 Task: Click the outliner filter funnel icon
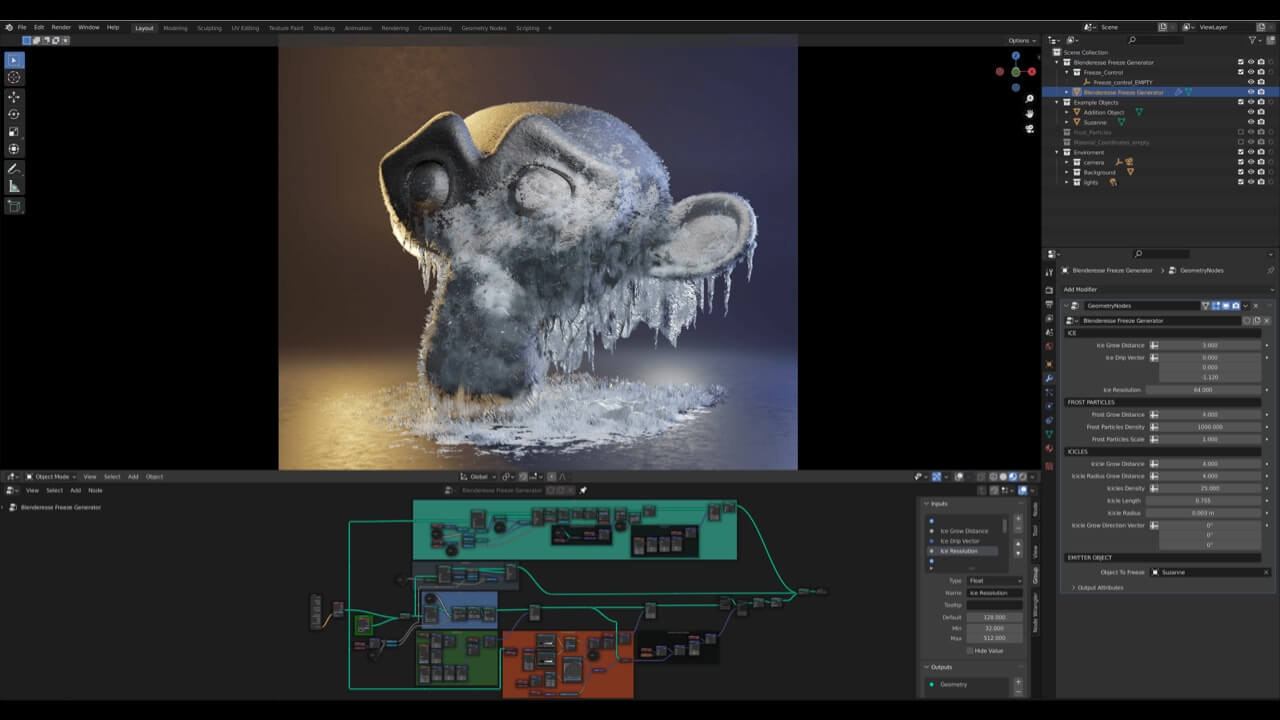point(1253,40)
